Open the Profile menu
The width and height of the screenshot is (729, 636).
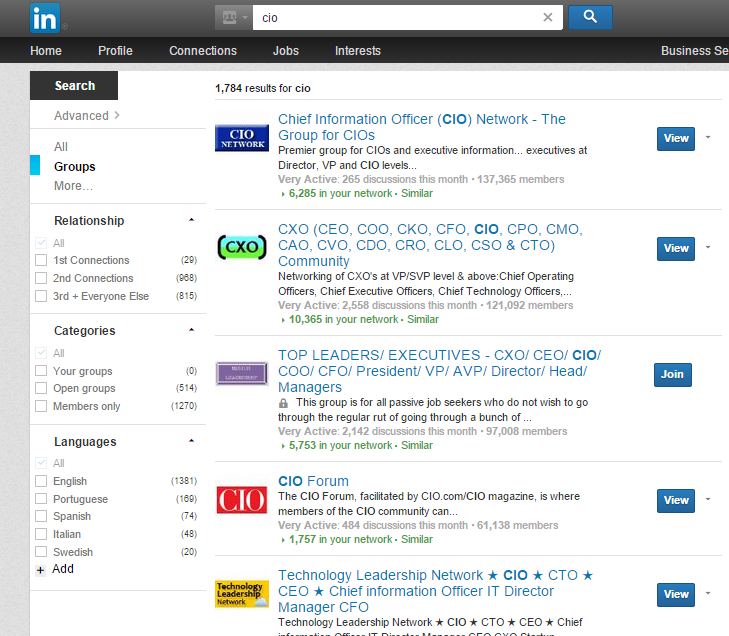pyautogui.click(x=115, y=51)
